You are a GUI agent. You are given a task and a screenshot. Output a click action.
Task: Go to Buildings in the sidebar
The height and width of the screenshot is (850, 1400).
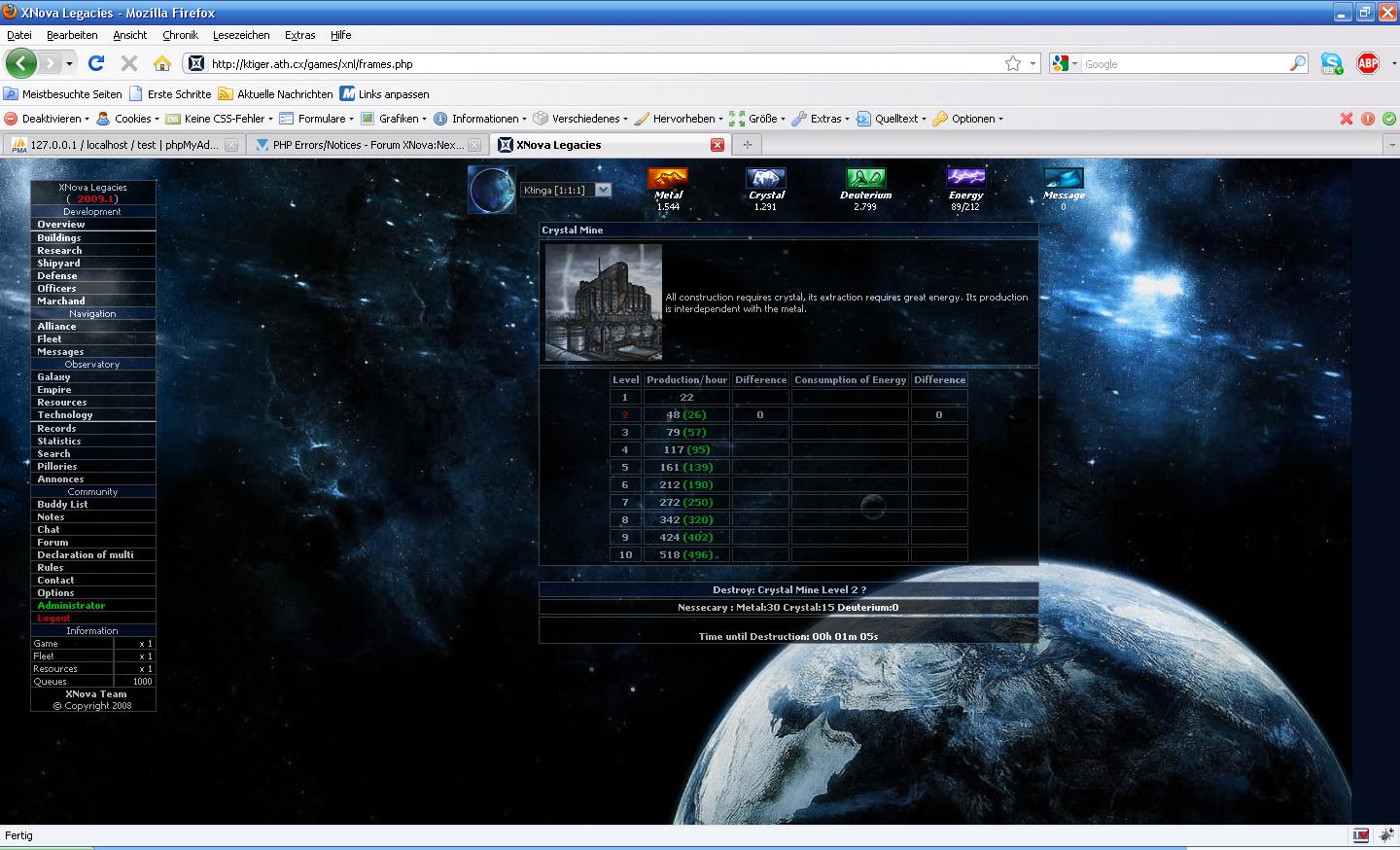click(x=59, y=238)
